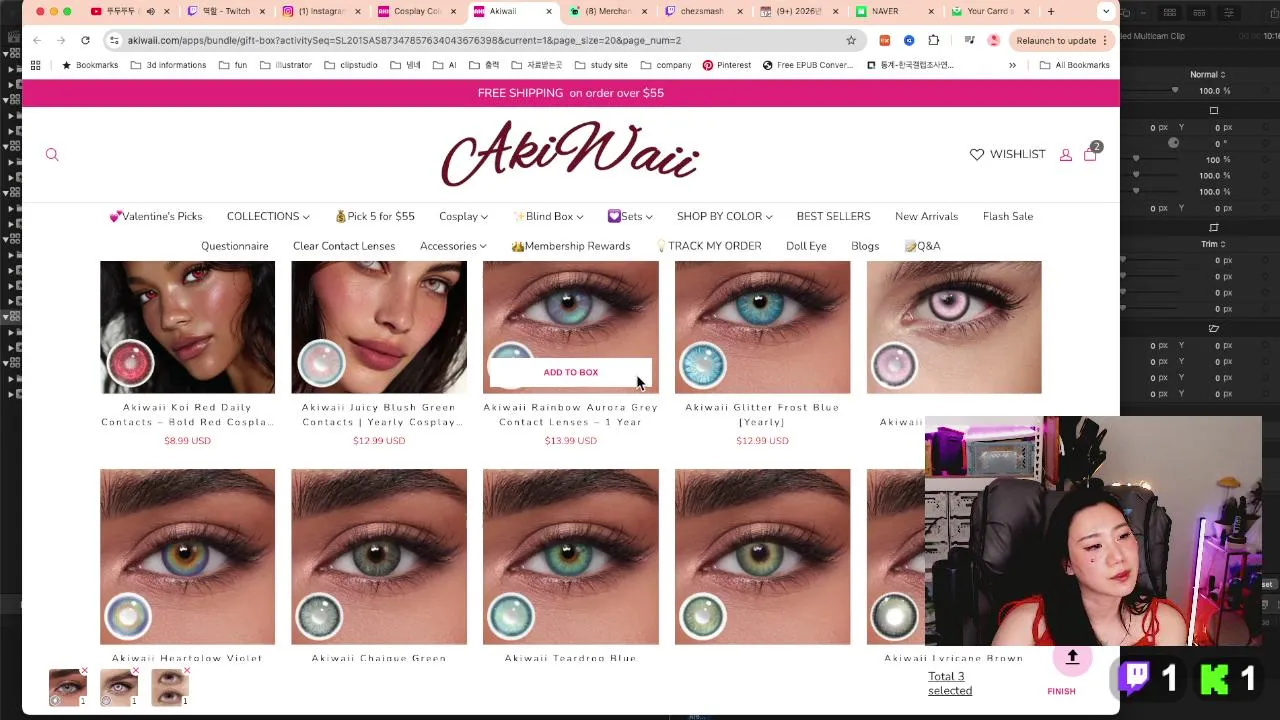The height and width of the screenshot is (720, 1280).
Task: Open Membership Rewards link
Action: tap(571, 246)
